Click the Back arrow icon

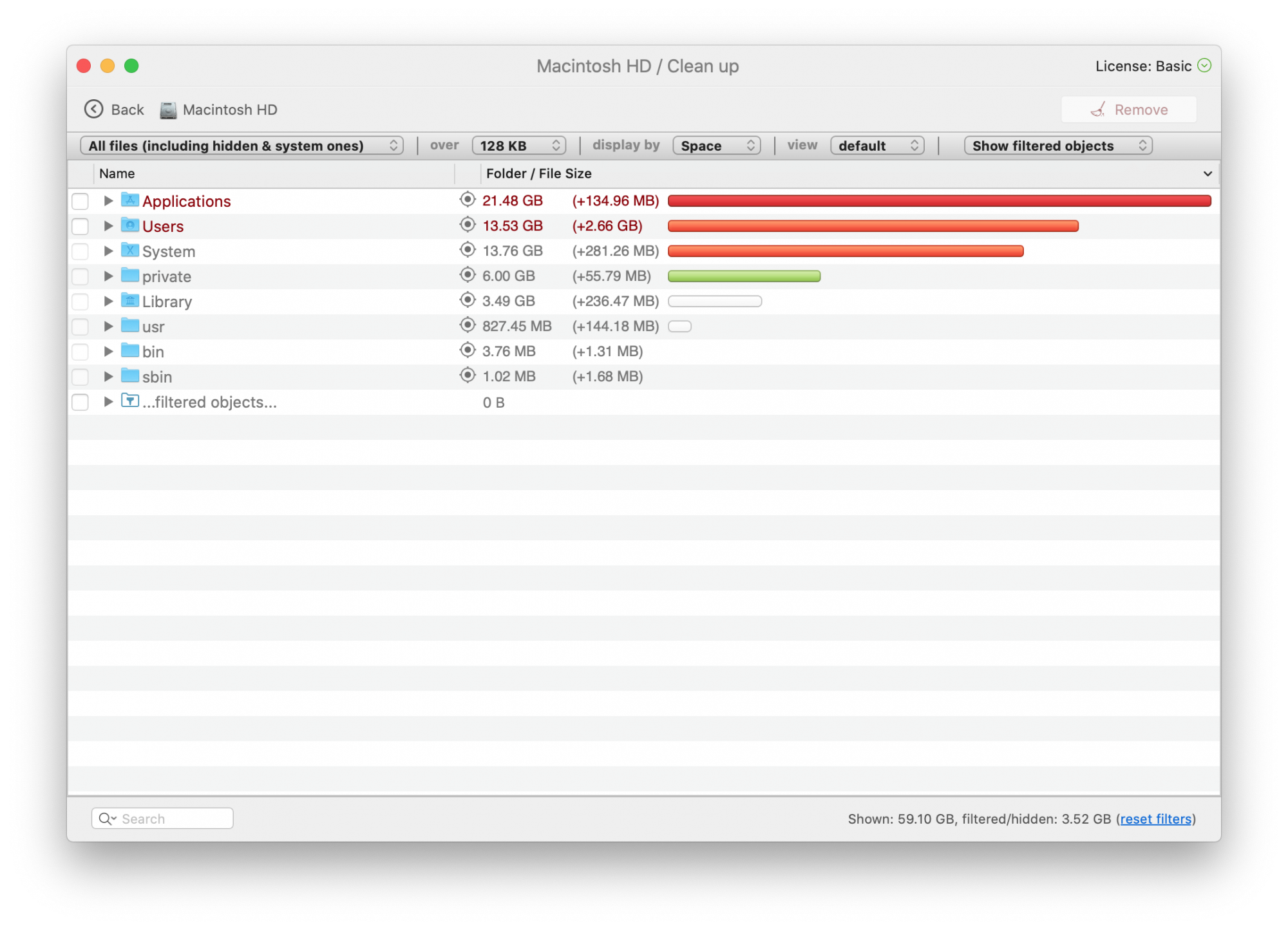point(93,109)
